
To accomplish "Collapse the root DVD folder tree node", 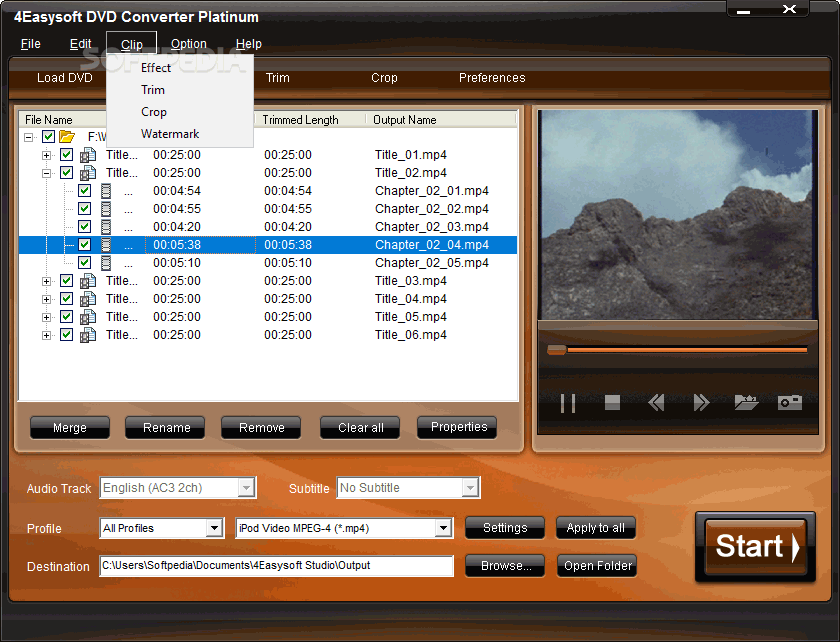I will point(28,137).
